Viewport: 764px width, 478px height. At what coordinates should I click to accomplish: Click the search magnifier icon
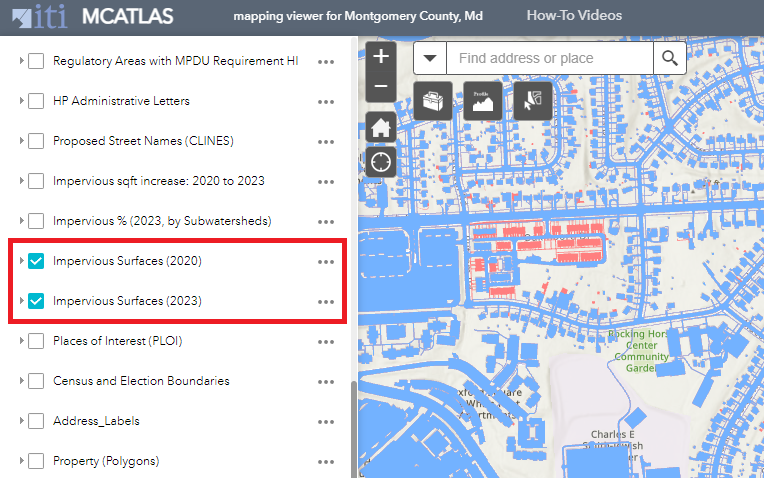pos(670,58)
